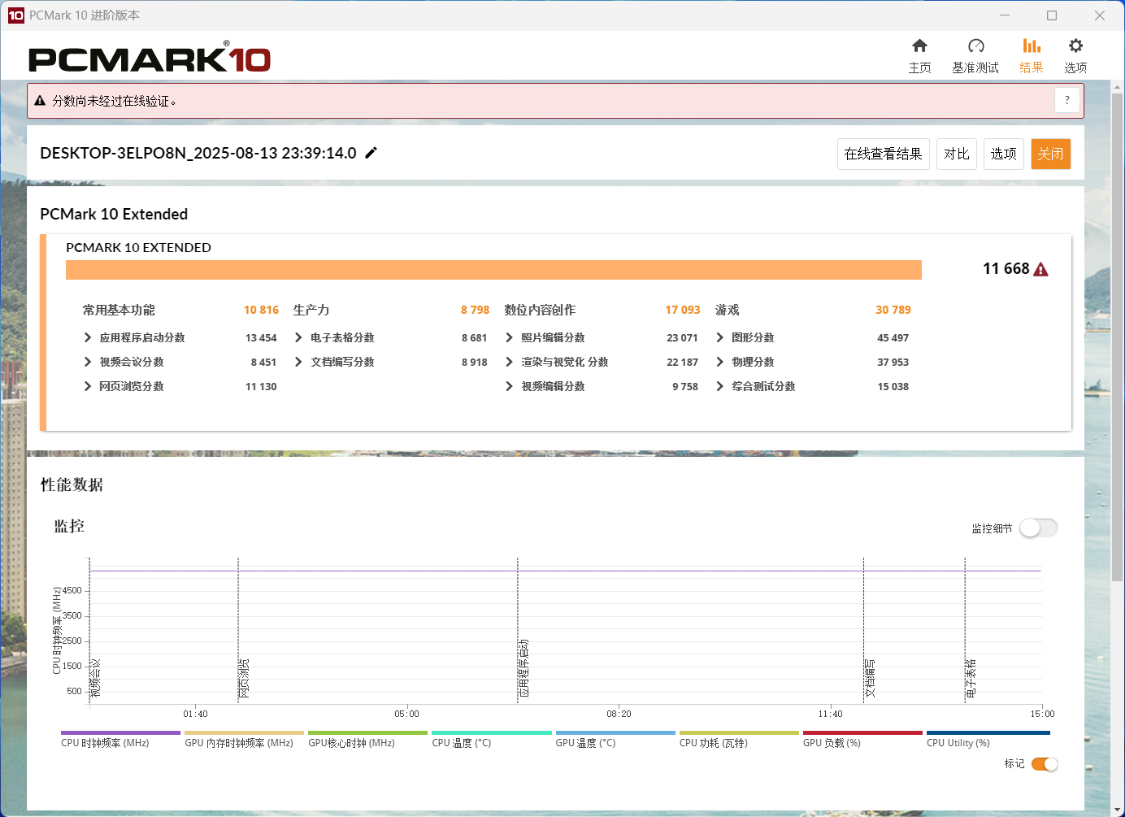1125x817 pixels.
Task: Click the 游戏 score 30 789
Action: tap(893, 310)
